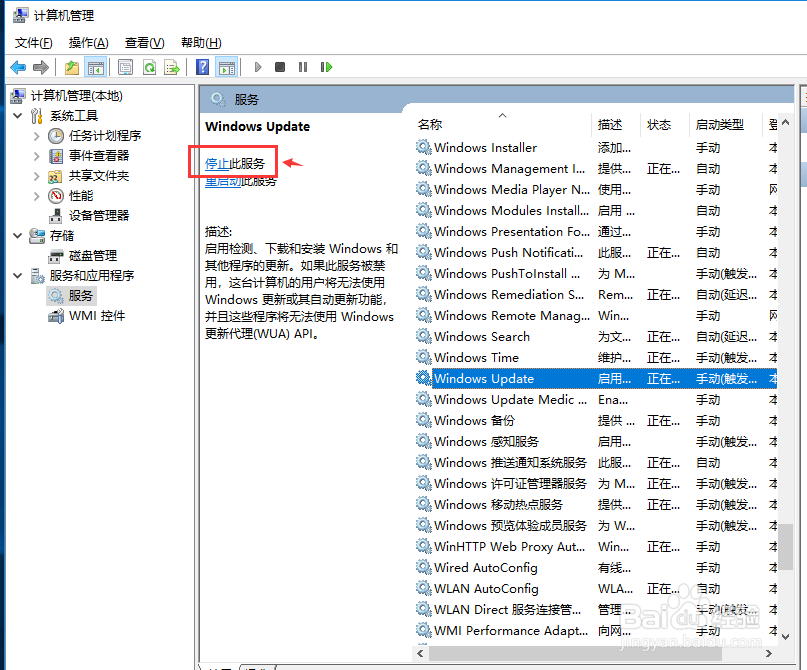The width and height of the screenshot is (807, 670).
Task: Click the horizontal scrollbar left arrow
Action: tap(420, 654)
